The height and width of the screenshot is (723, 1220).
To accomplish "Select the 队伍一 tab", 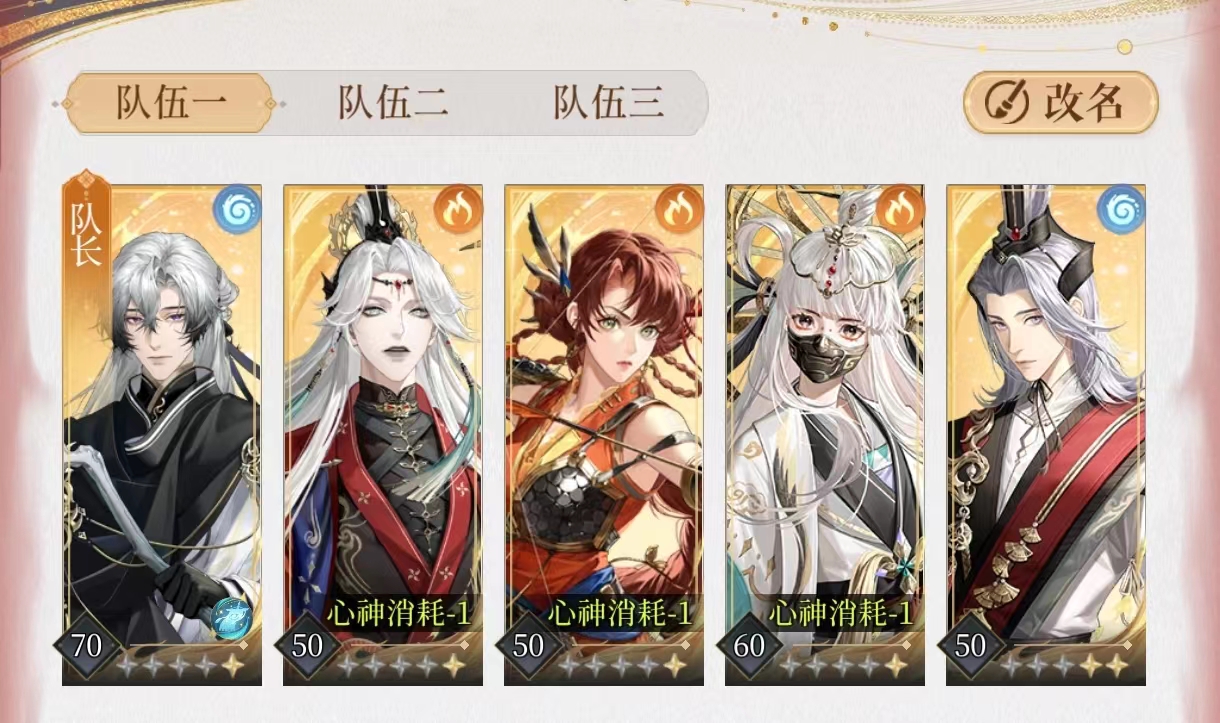I will click(x=170, y=103).
